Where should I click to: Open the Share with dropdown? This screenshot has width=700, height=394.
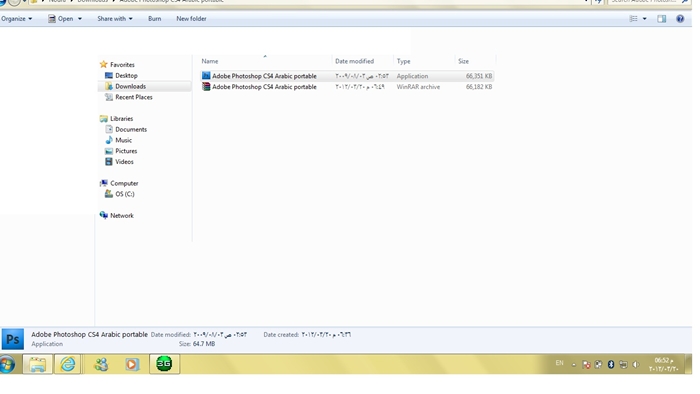click(115, 19)
